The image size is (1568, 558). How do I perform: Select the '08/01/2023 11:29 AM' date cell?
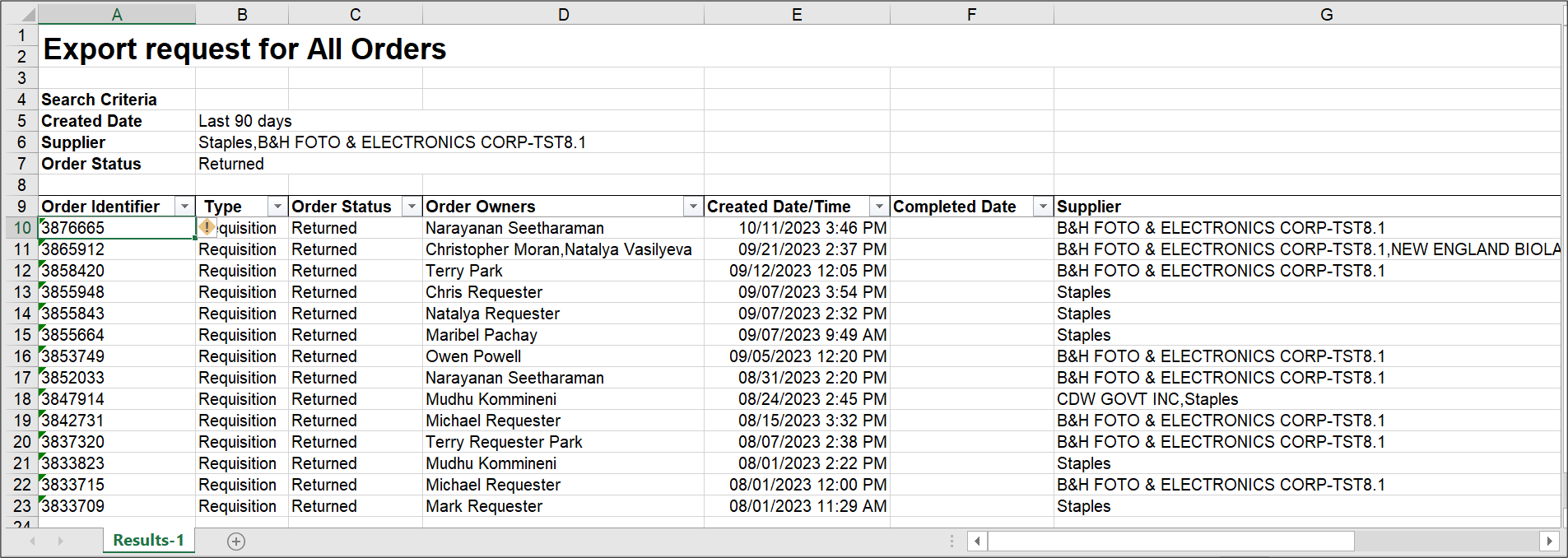(797, 506)
